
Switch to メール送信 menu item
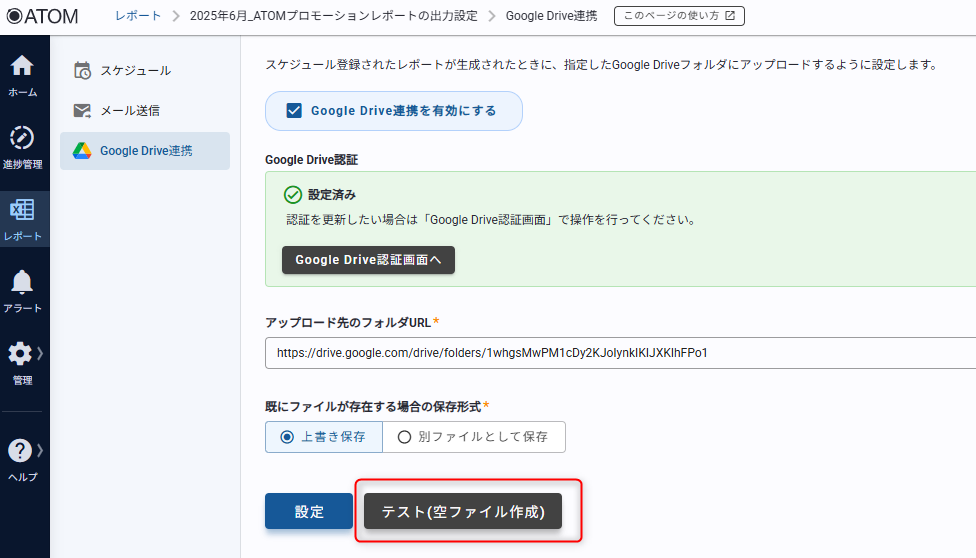130,110
